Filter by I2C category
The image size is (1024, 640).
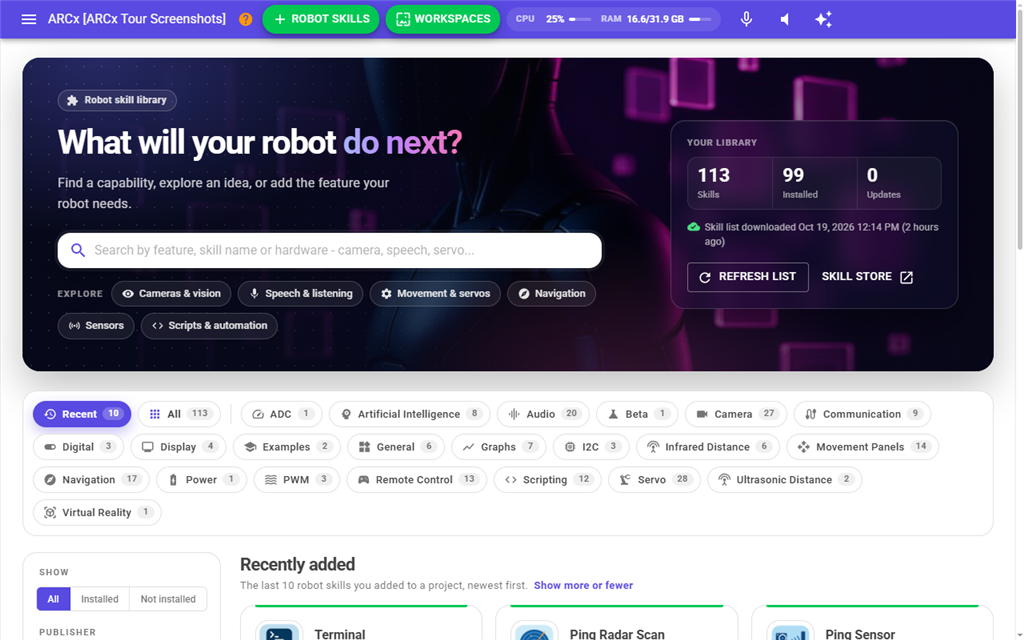(591, 447)
